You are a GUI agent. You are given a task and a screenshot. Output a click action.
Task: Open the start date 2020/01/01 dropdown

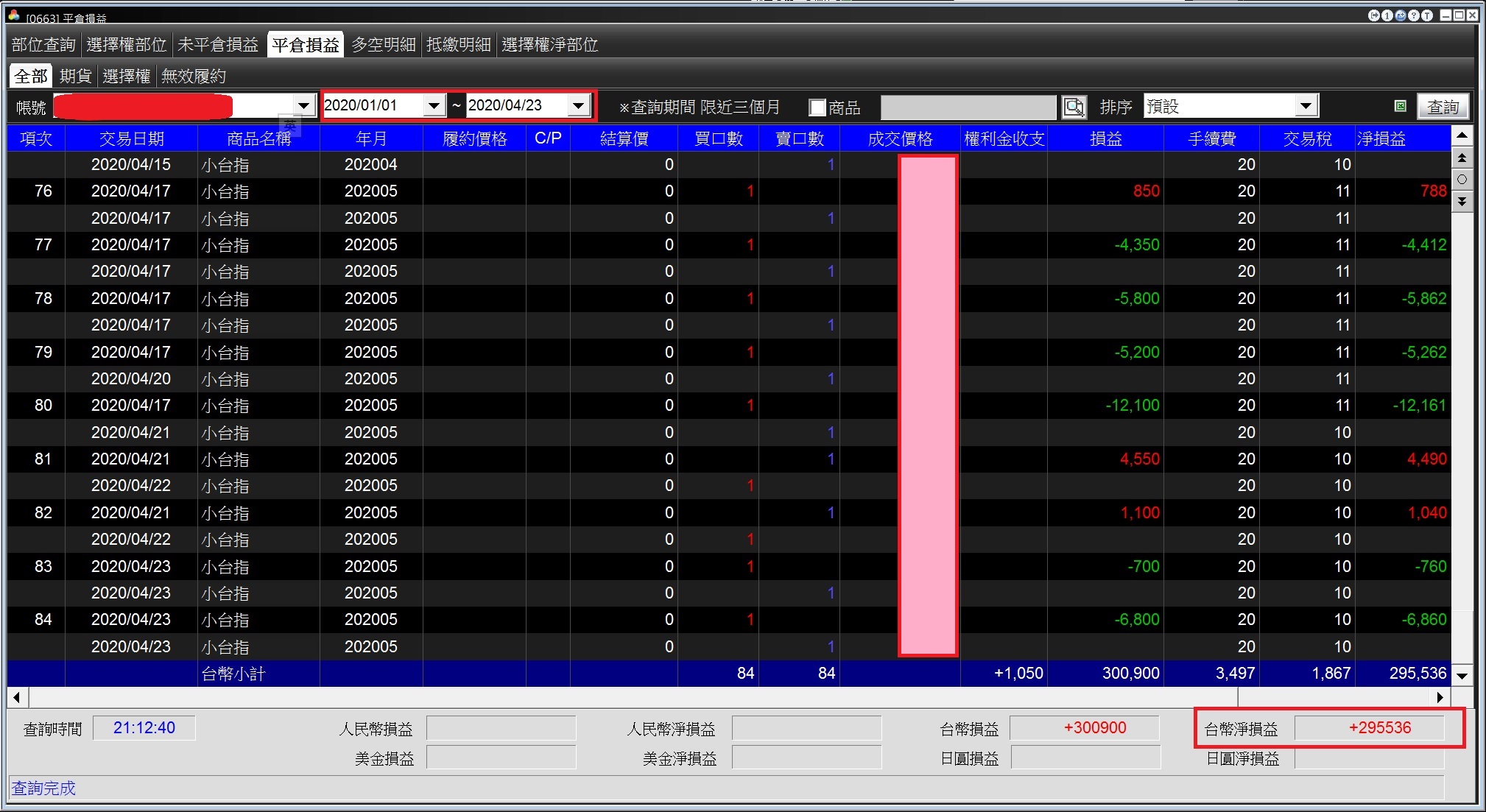pyautogui.click(x=434, y=106)
